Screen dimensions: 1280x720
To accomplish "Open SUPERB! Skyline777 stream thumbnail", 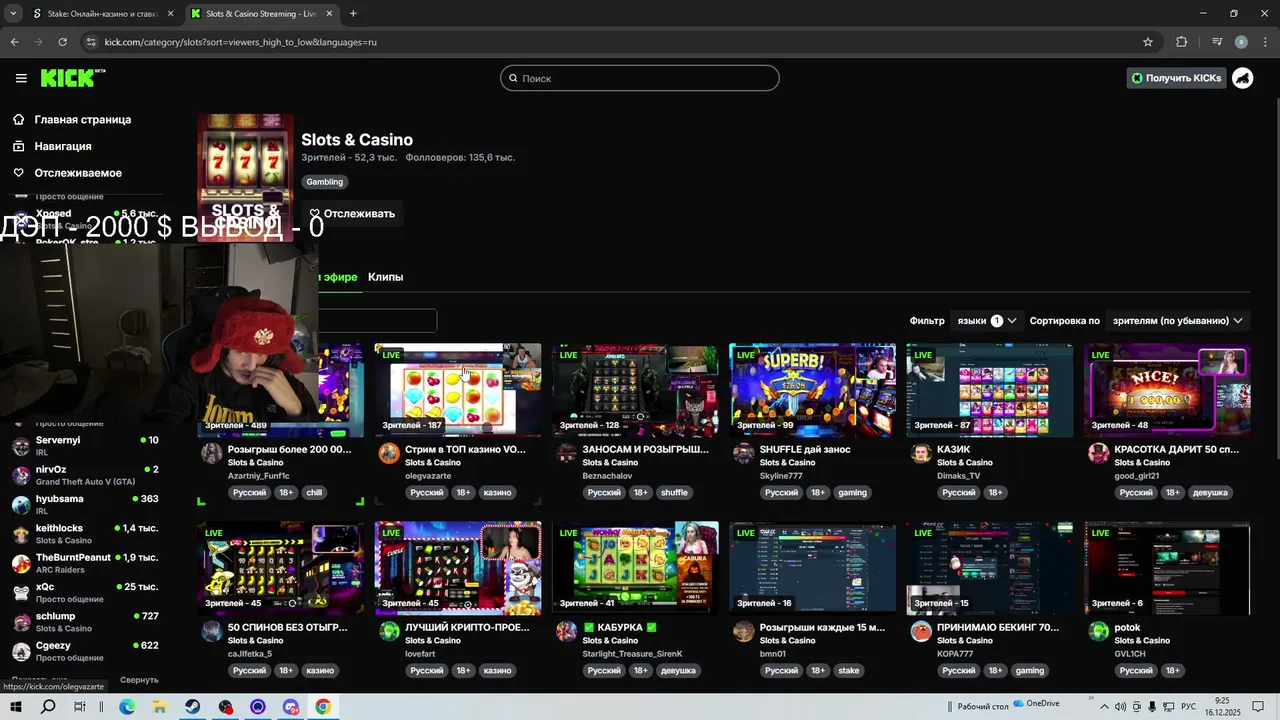I will click(x=812, y=390).
